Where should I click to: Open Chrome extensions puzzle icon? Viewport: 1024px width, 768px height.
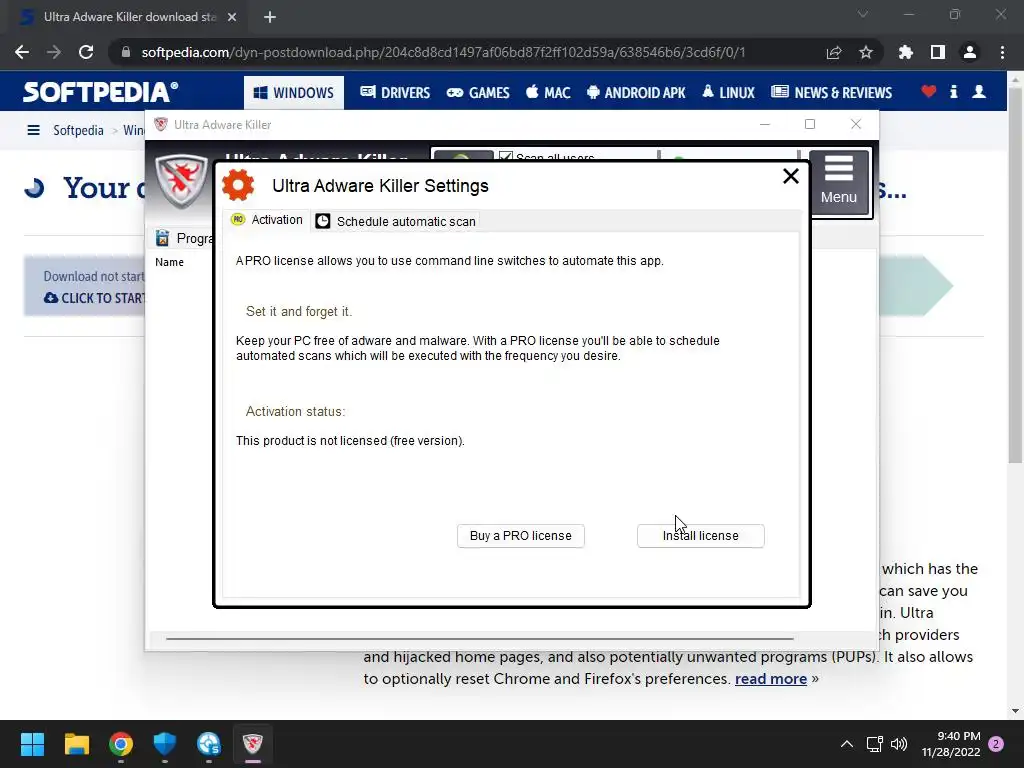click(905, 52)
